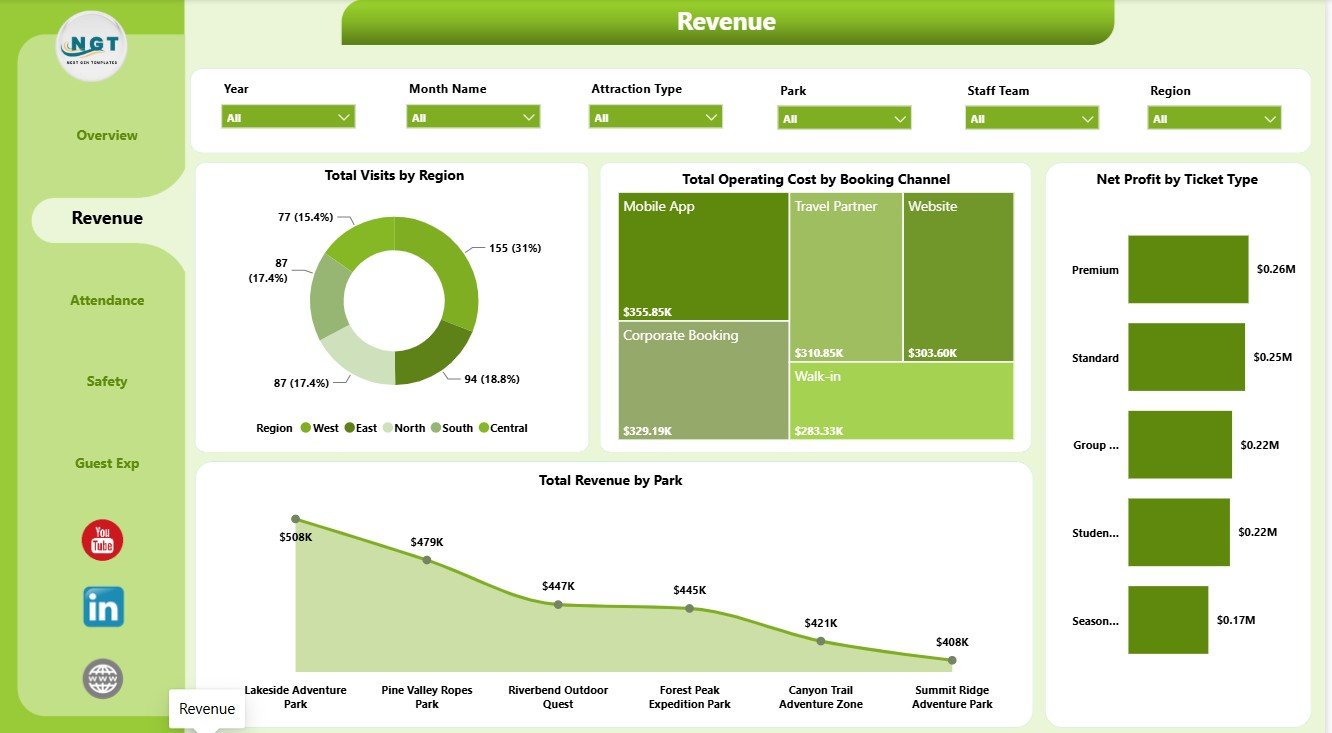Screen dimensions: 1332x733
Task: Click the $421K Canyon Trail data point
Action: [821, 641]
